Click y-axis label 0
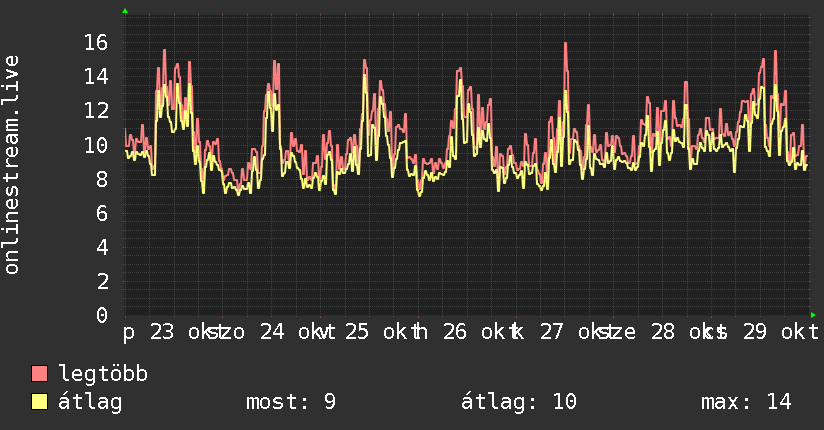Screen dimensions: 824x430 [x=102, y=315]
